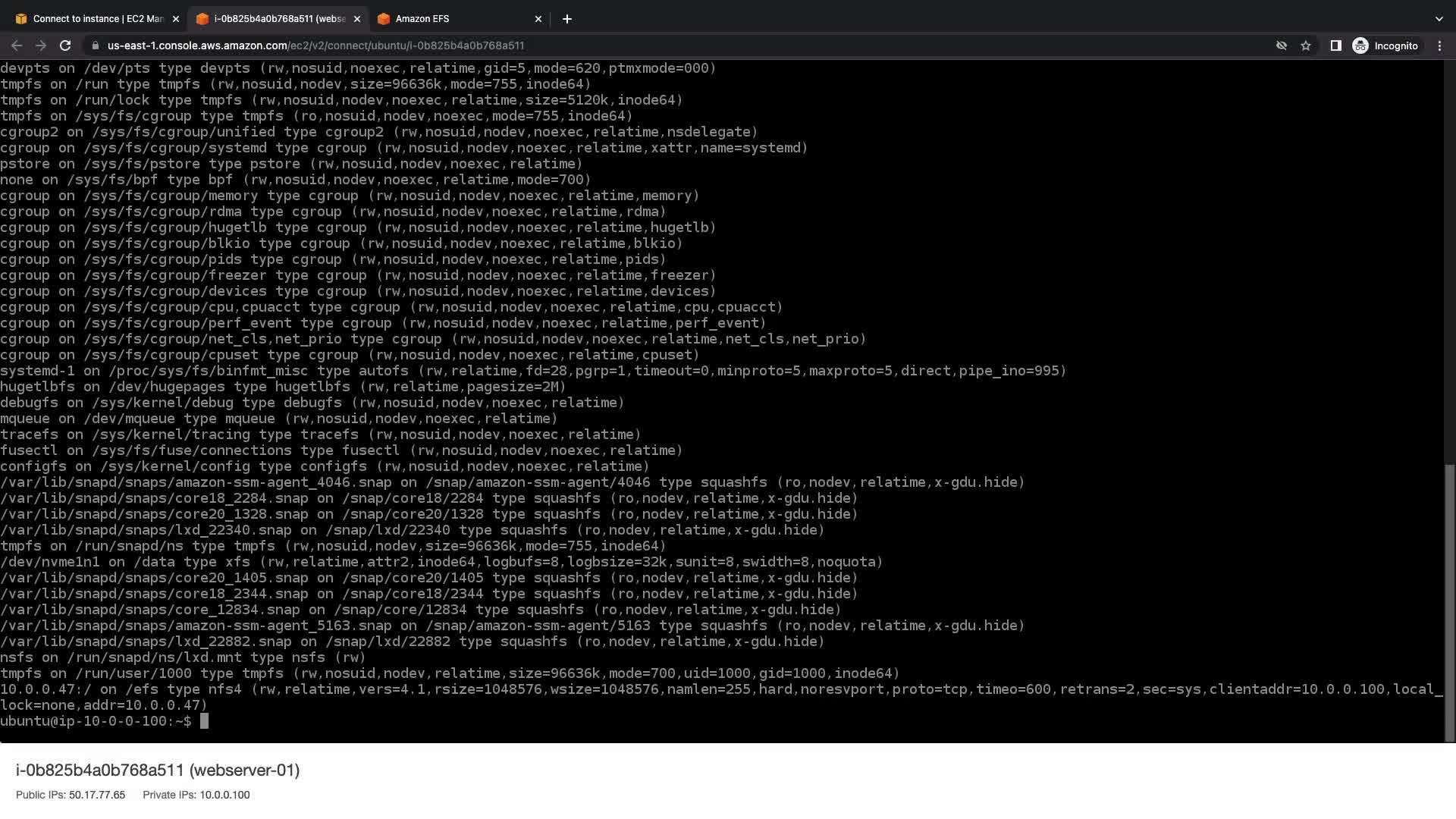The image size is (1456, 819).
Task: Close the active i-0b825b4a0b768a511 tab
Action: coord(357,19)
